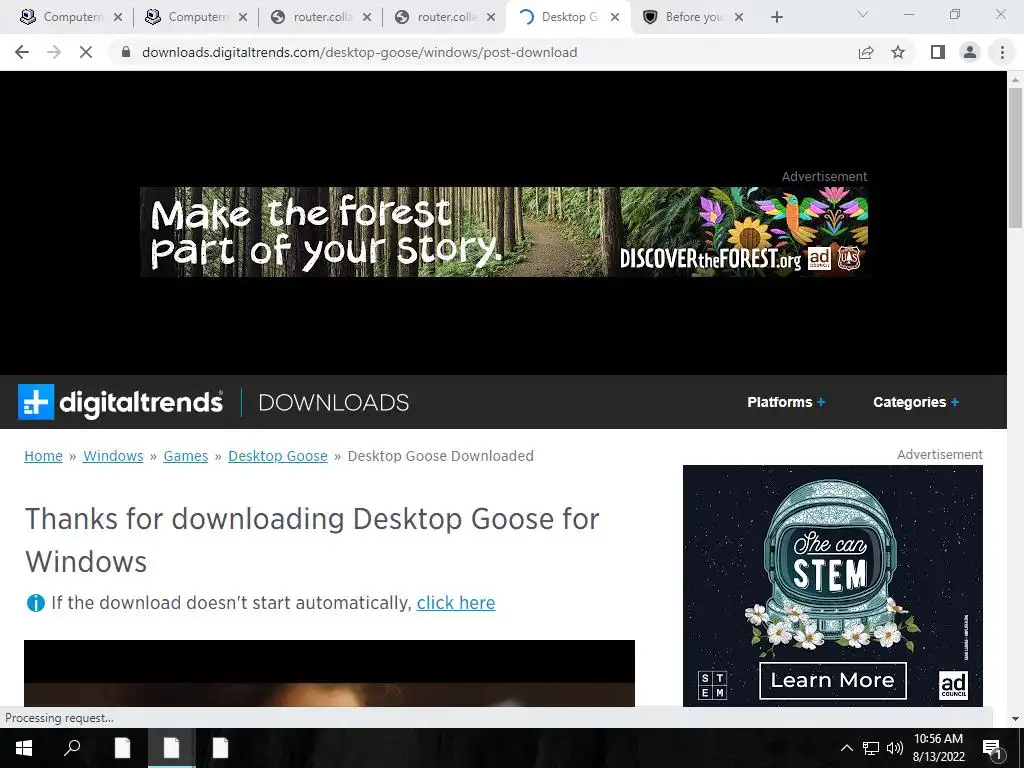Click Learn More in STEM ad
This screenshot has height=768, width=1024.
coord(832,680)
